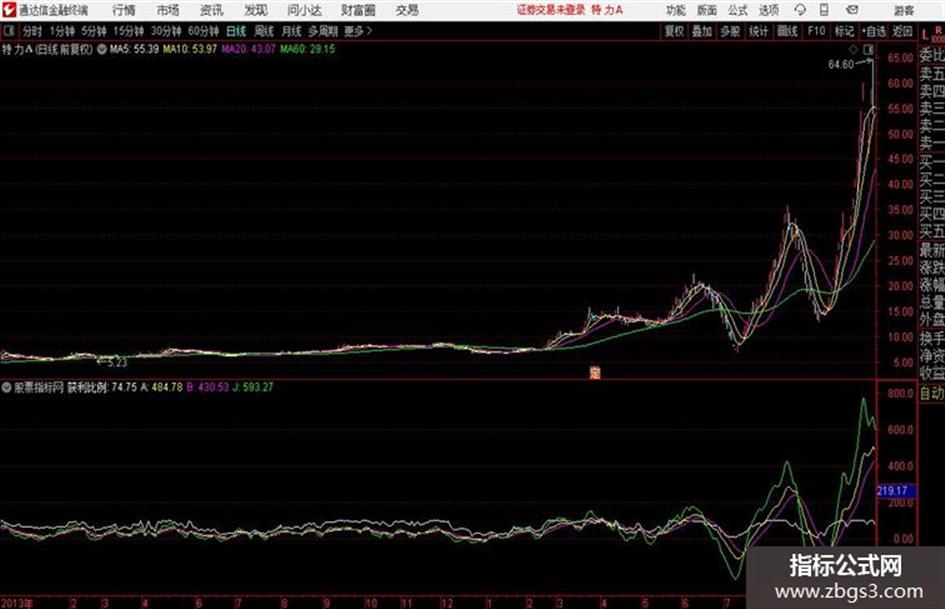Image resolution: width=945 pixels, height=609 pixels.
Task: Expand the 更多 periods chevron
Action: (x=358, y=31)
